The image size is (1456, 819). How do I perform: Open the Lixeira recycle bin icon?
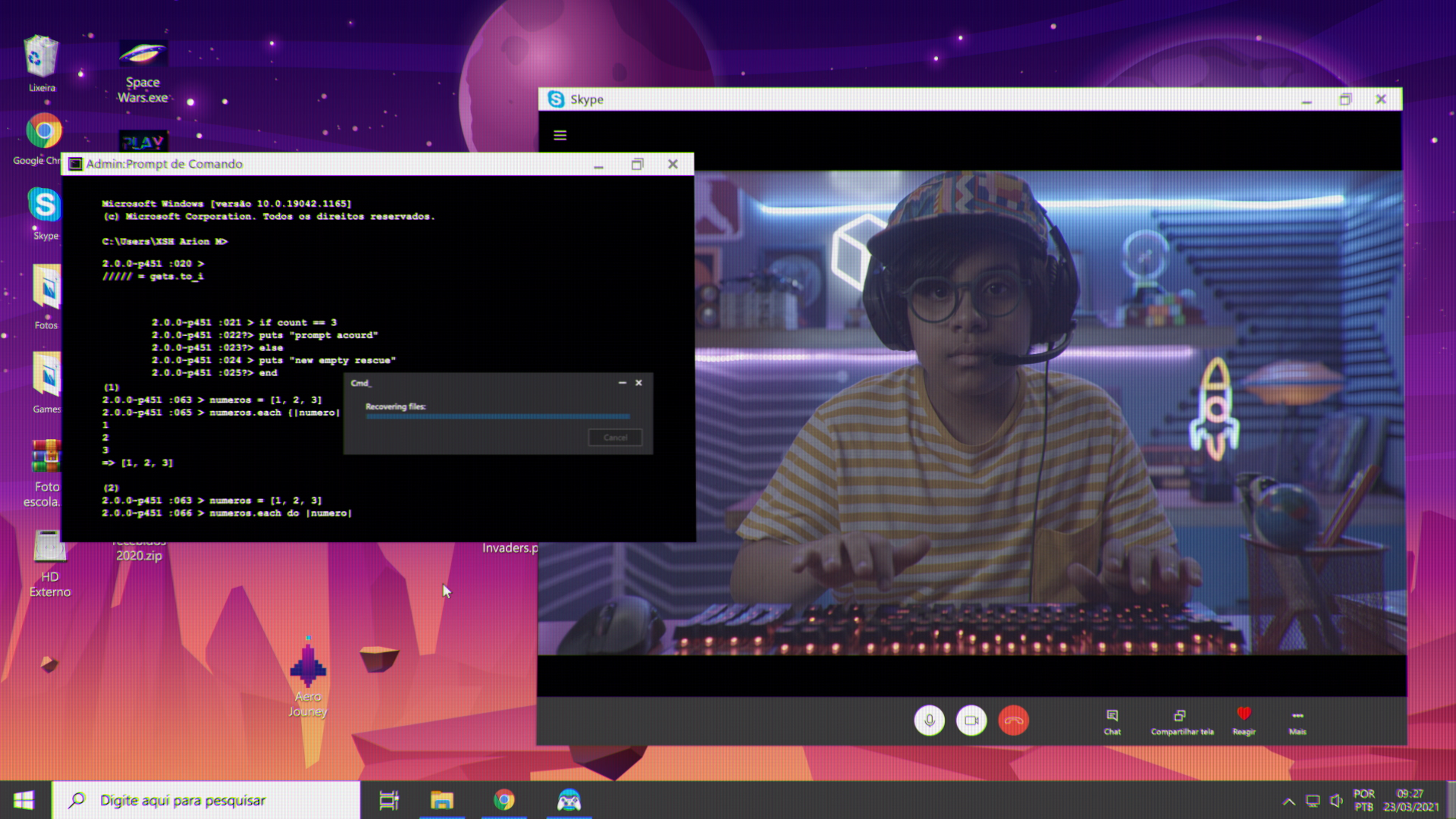pyautogui.click(x=41, y=64)
